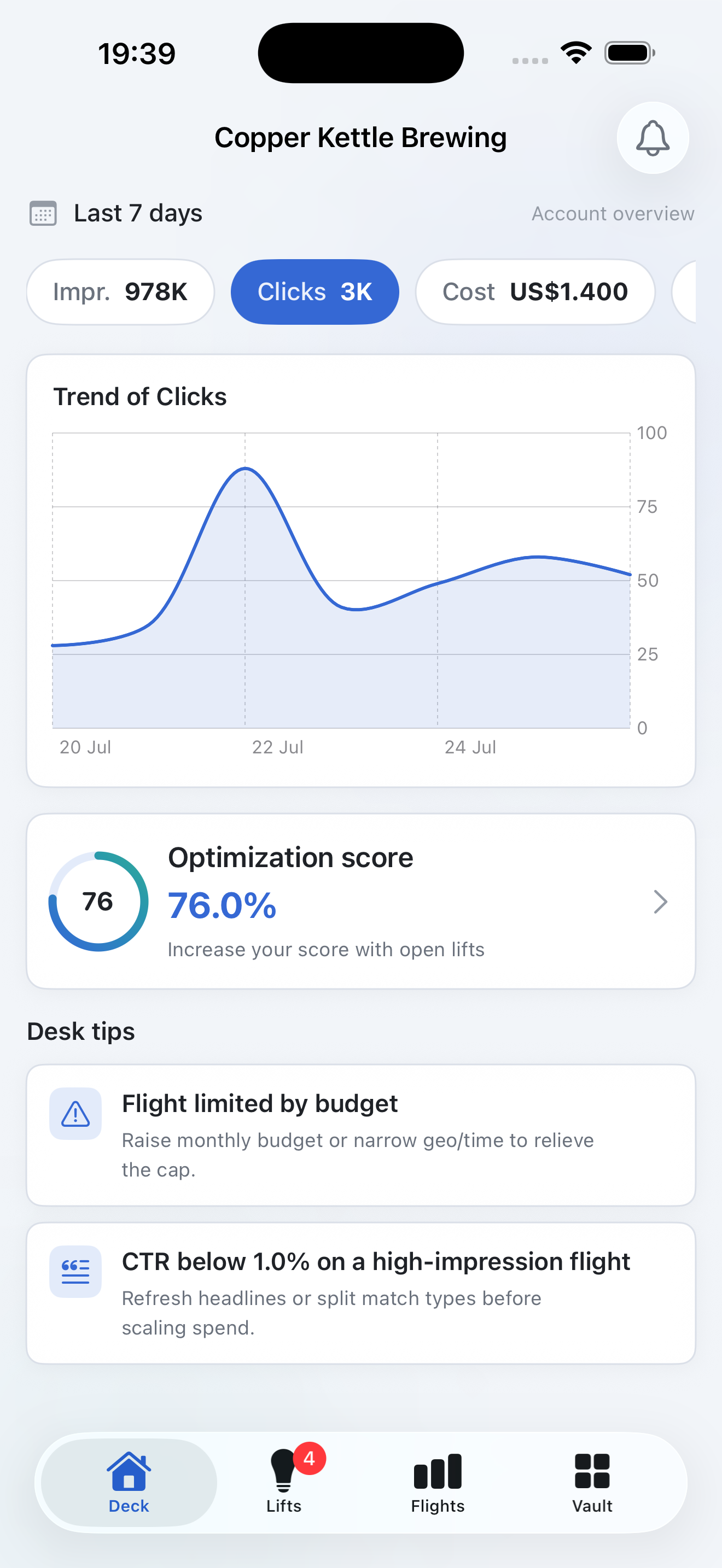The width and height of the screenshot is (722, 1568).
Task: Tap the quote text tip icon
Action: [75, 1272]
